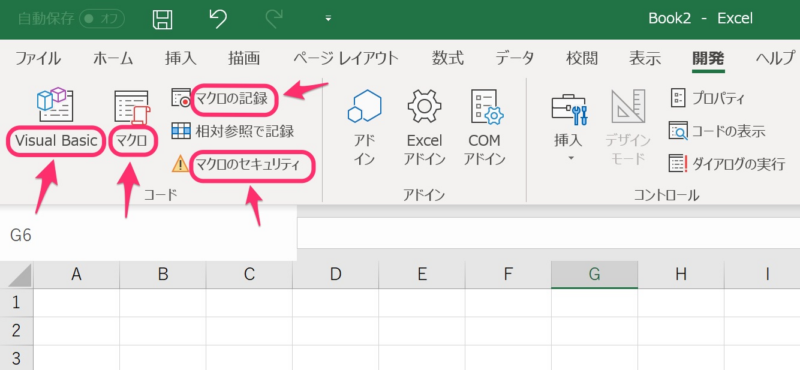Select column D header

click(335, 275)
